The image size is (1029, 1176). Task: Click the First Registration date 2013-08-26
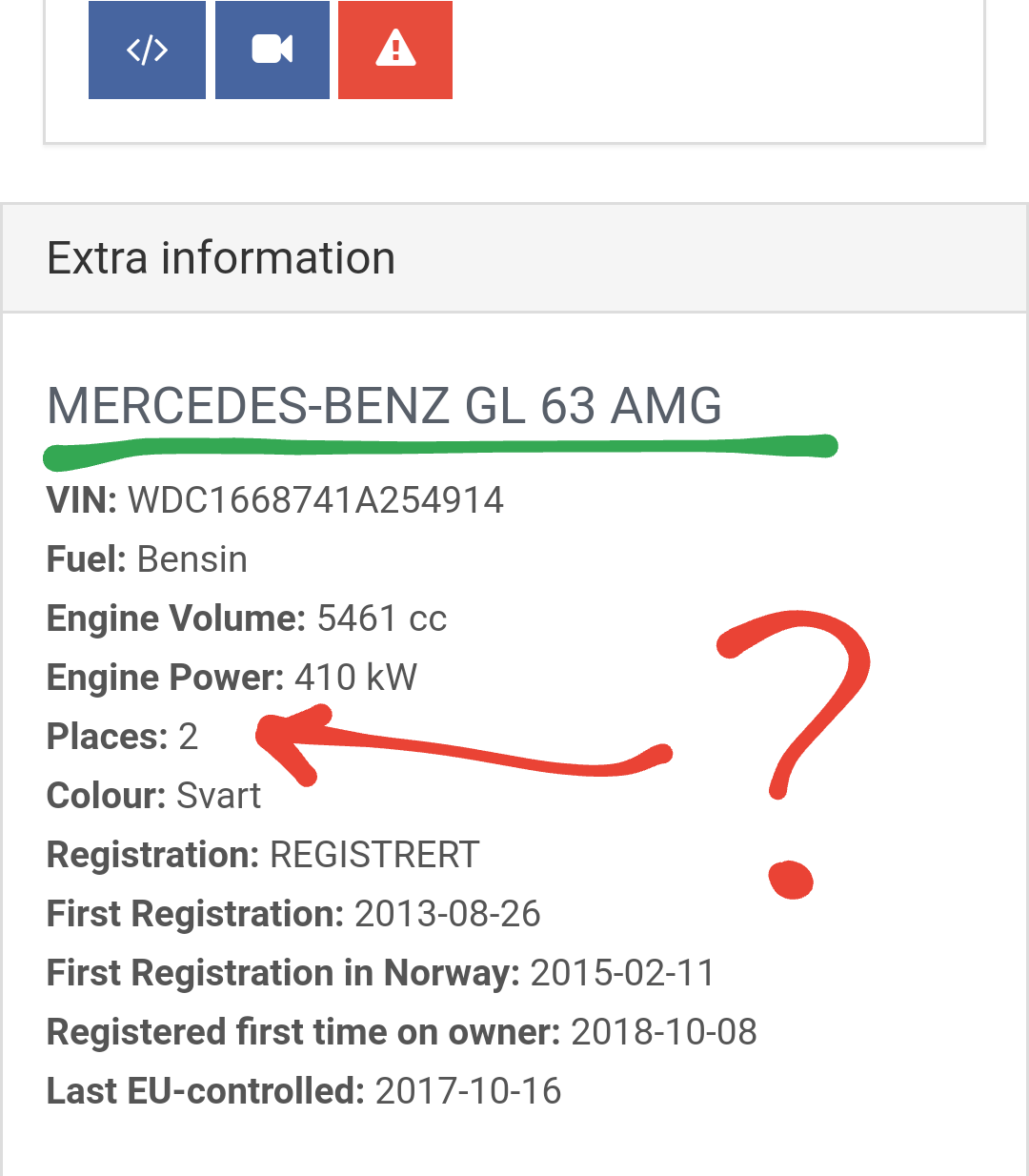[447, 914]
